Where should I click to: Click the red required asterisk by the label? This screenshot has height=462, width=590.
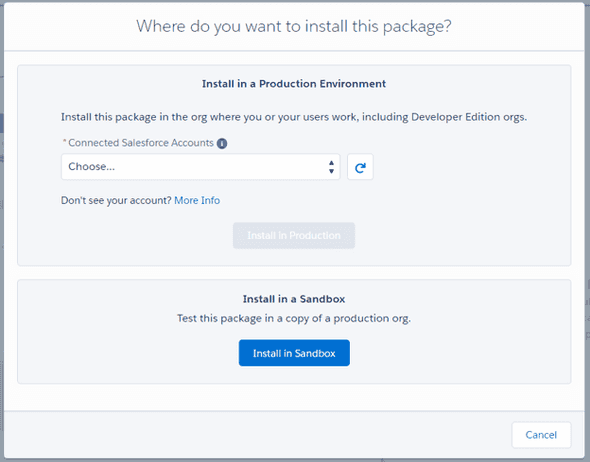click(x=64, y=141)
